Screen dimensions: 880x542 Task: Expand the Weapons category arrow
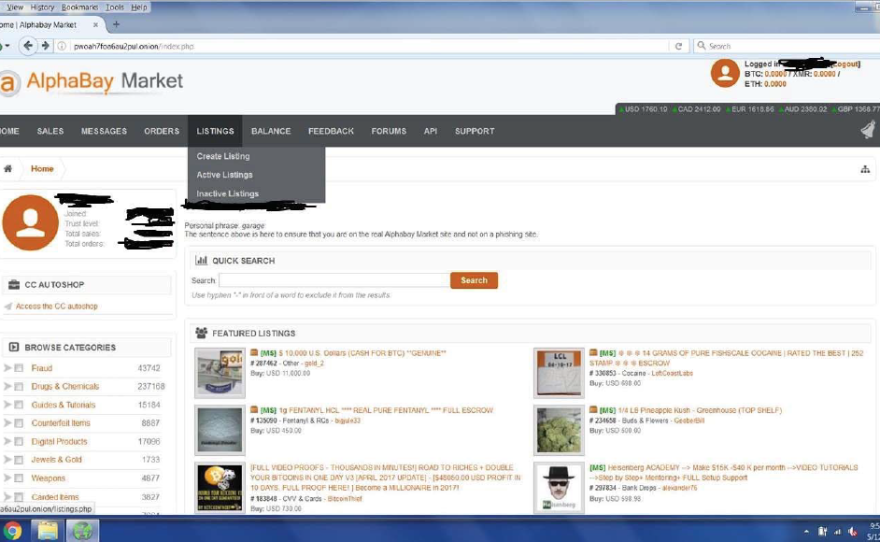7,478
